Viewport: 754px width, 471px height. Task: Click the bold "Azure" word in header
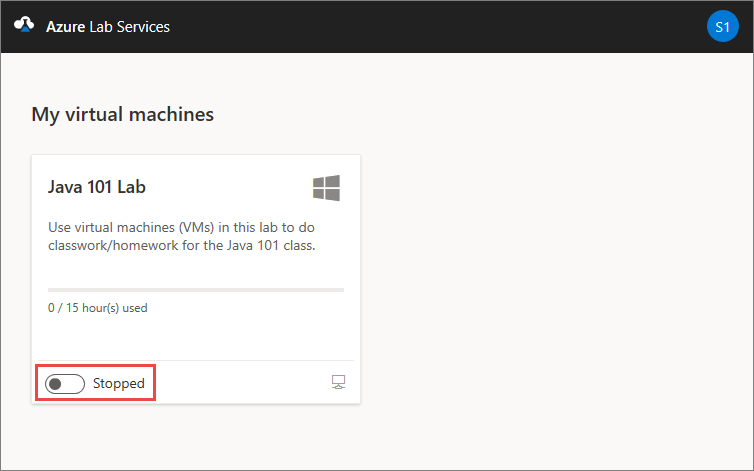coord(65,27)
